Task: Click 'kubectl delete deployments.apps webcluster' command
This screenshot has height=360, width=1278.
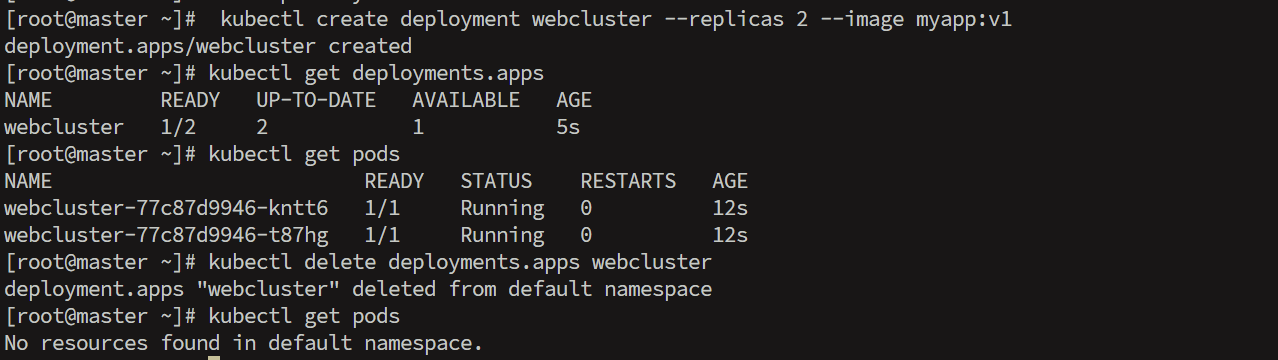Action: [460, 262]
